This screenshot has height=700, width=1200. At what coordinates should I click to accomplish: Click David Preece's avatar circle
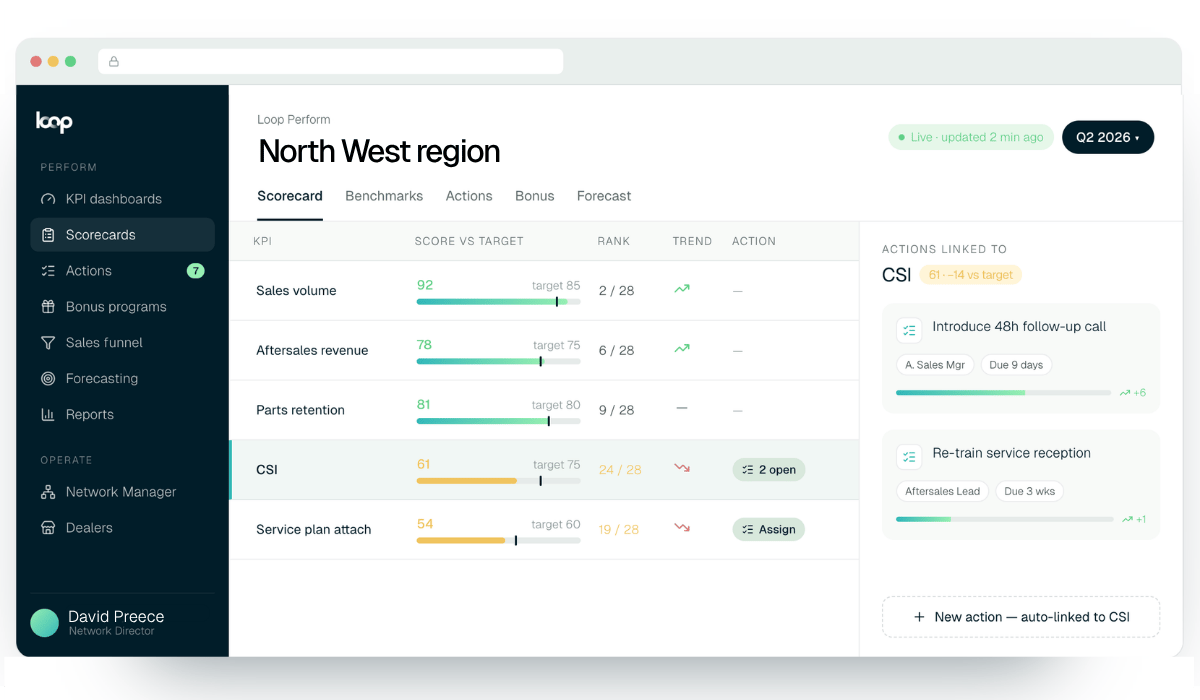coord(45,623)
